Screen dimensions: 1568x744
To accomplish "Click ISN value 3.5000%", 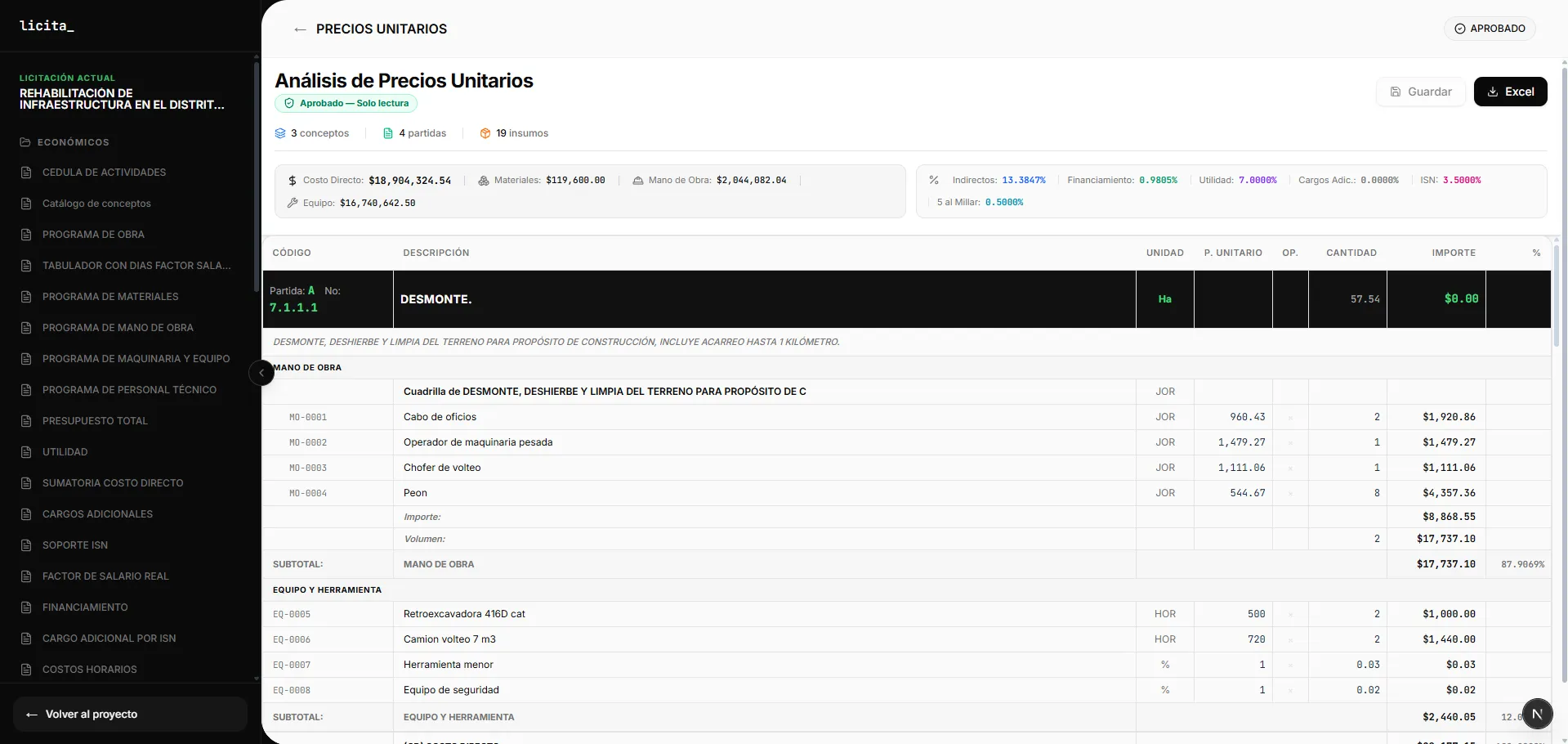I will click(x=1462, y=180).
